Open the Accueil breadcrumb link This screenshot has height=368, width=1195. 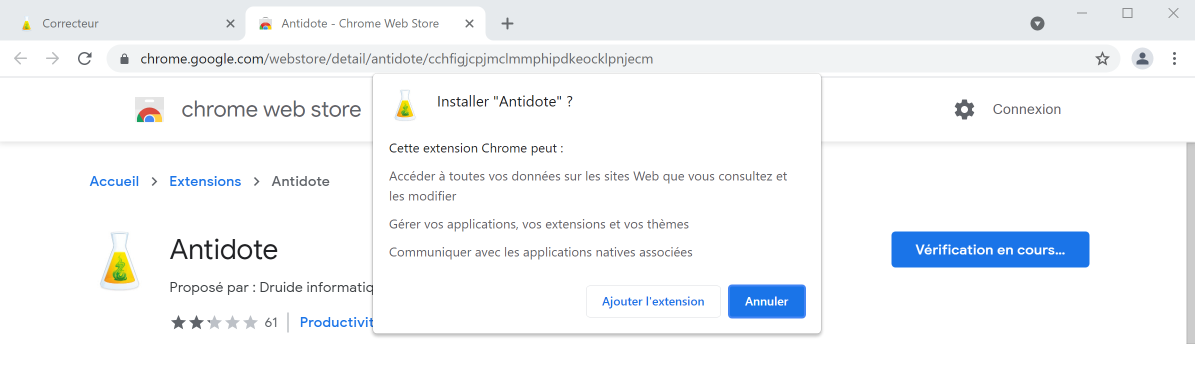114,181
